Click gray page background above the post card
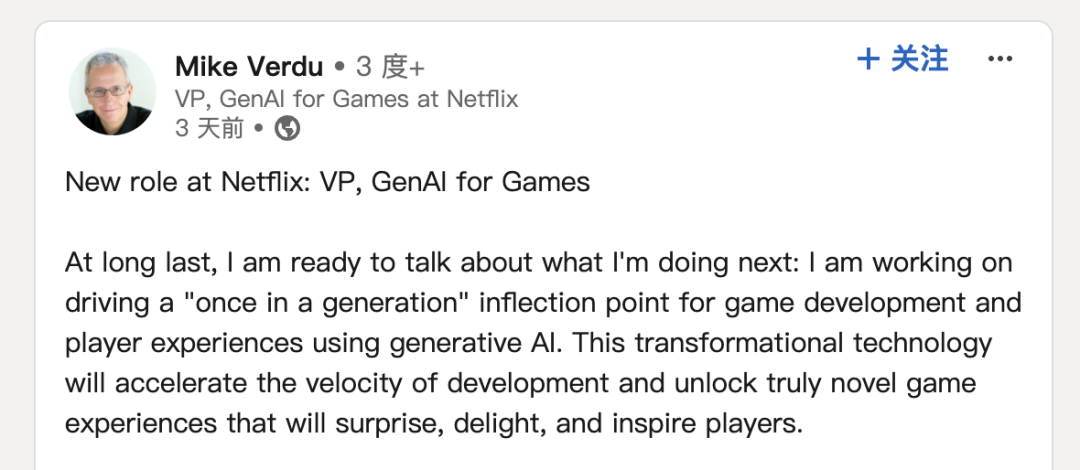Image resolution: width=1080 pixels, height=470 pixels. coord(540,9)
